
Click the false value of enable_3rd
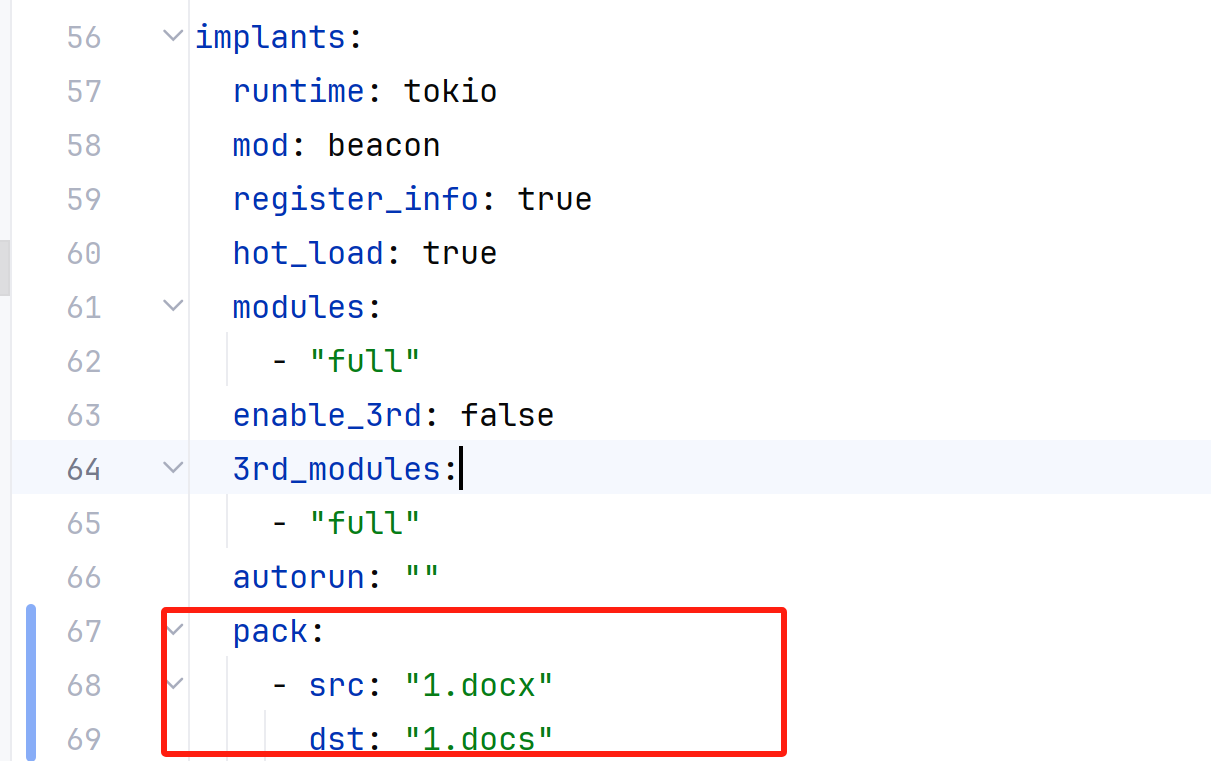(507, 415)
